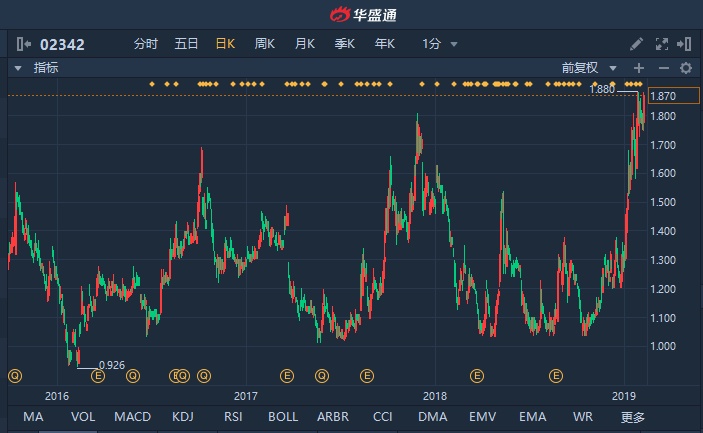
Task: Click the panel toggle icon beside 02342
Action: 22,44
